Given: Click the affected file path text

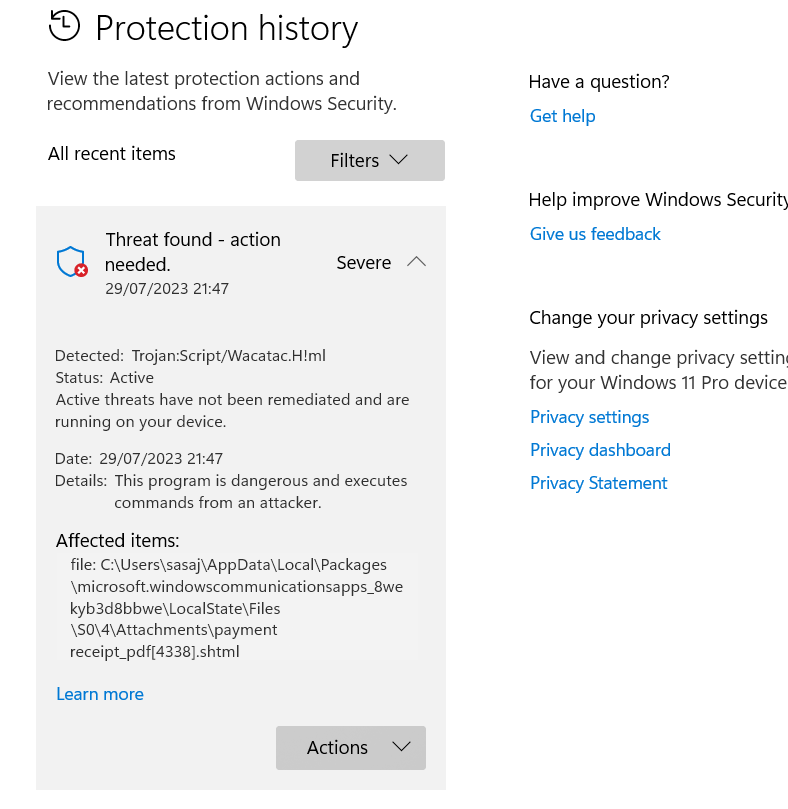Looking at the screenshot, I should 236,608.
